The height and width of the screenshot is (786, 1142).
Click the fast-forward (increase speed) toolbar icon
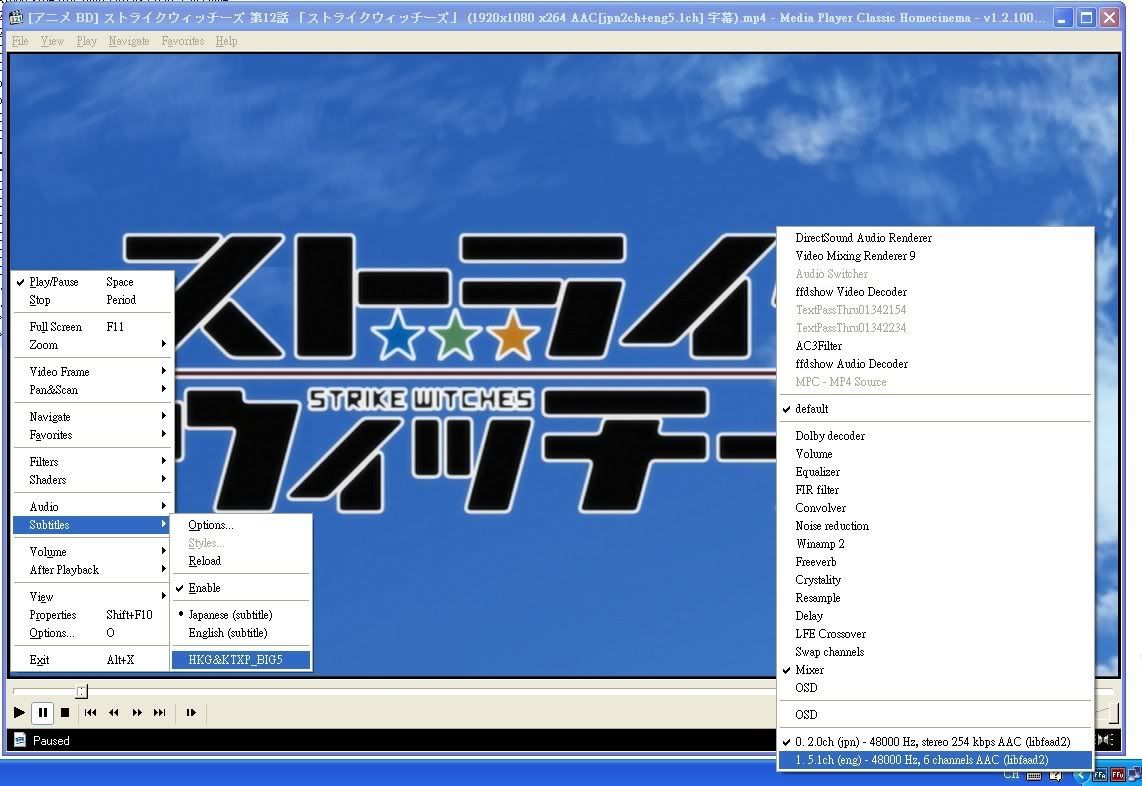pyautogui.click(x=137, y=712)
